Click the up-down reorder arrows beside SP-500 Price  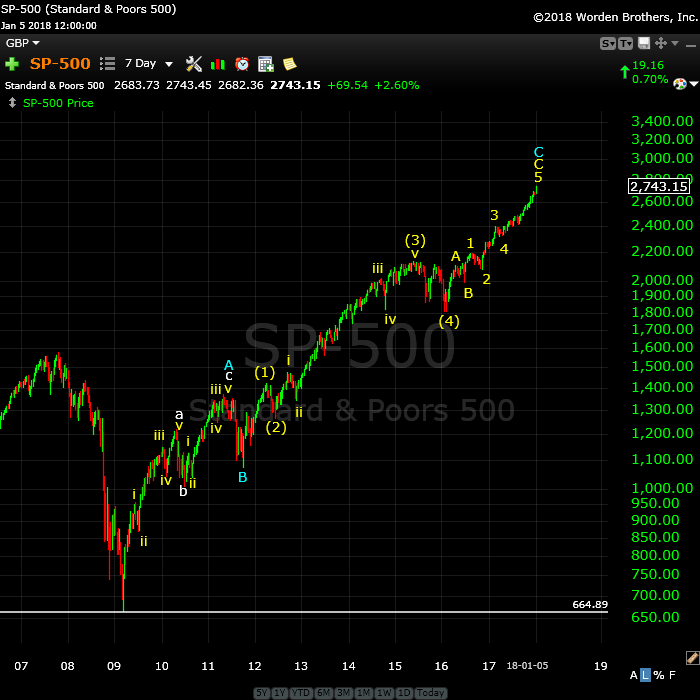pos(12,103)
